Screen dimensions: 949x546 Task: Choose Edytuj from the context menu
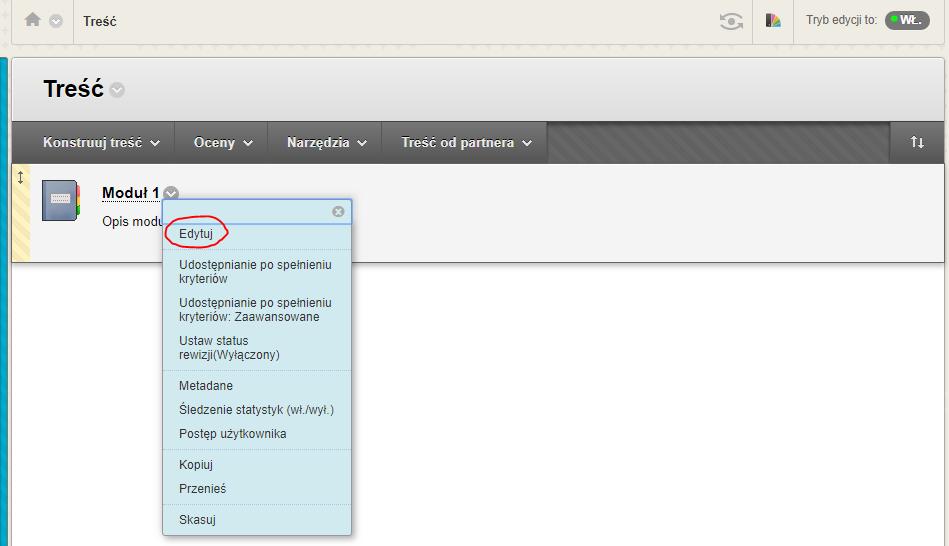(196, 234)
